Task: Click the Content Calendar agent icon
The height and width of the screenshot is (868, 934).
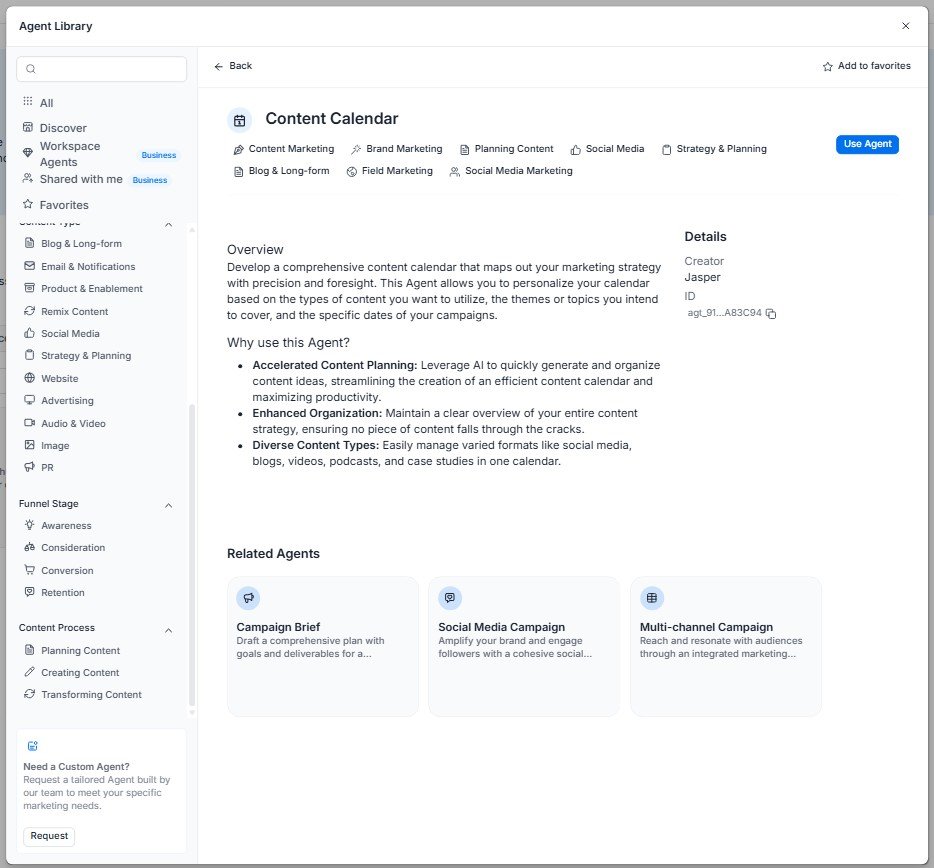Action: (239, 120)
